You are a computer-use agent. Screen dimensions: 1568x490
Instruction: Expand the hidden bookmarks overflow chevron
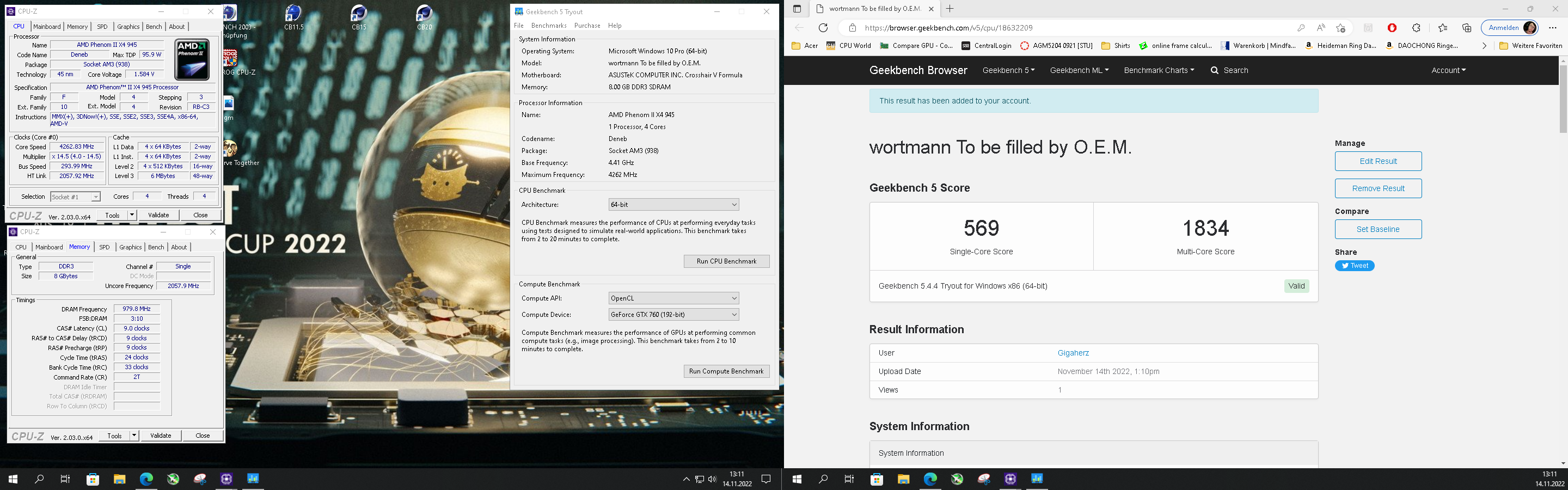1484,46
